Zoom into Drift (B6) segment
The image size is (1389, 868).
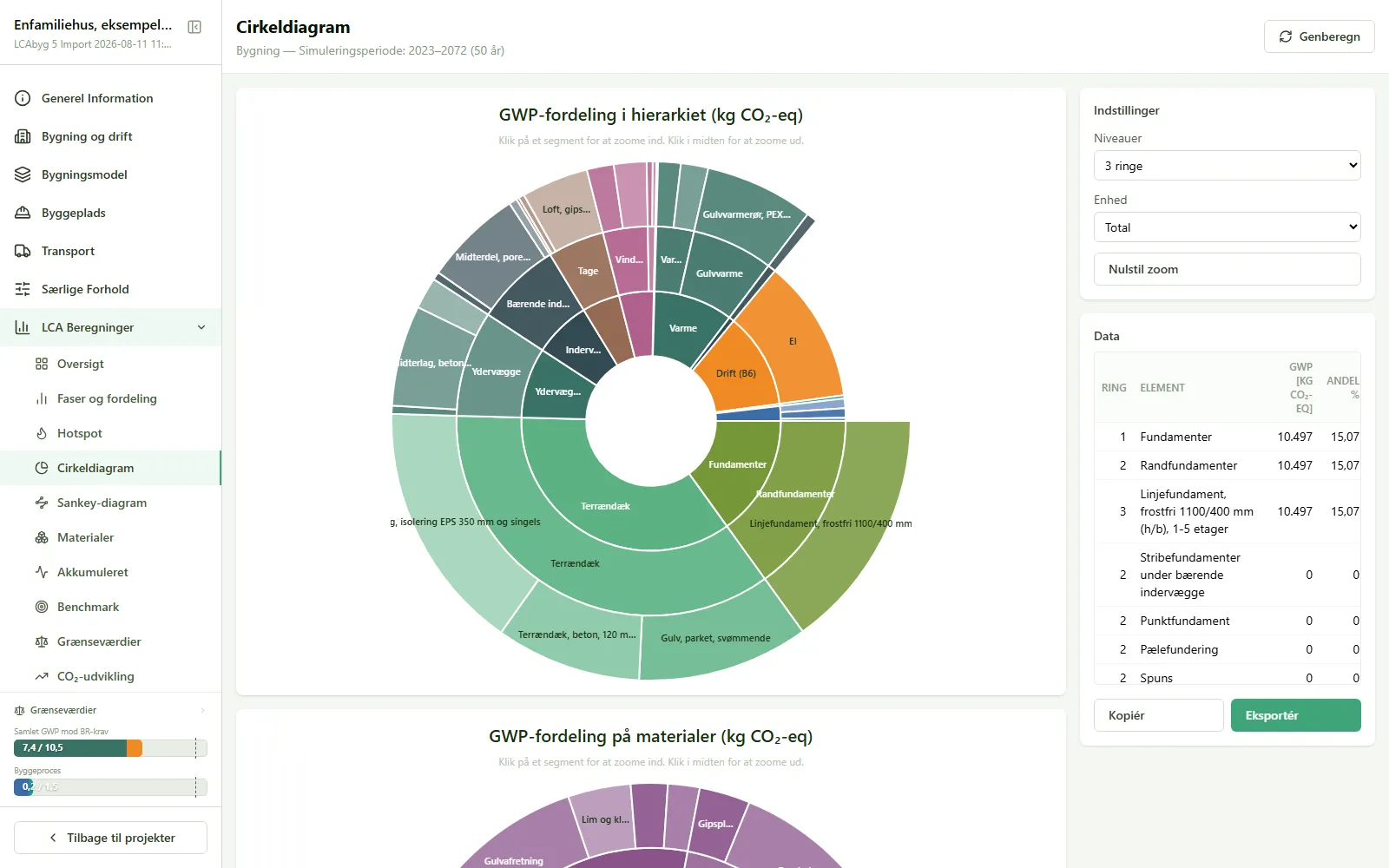[735, 373]
